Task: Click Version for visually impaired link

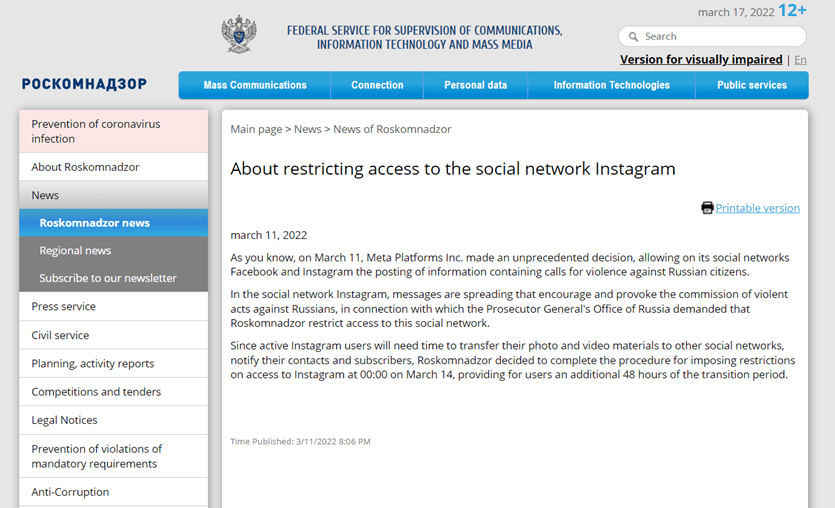Action: (701, 60)
